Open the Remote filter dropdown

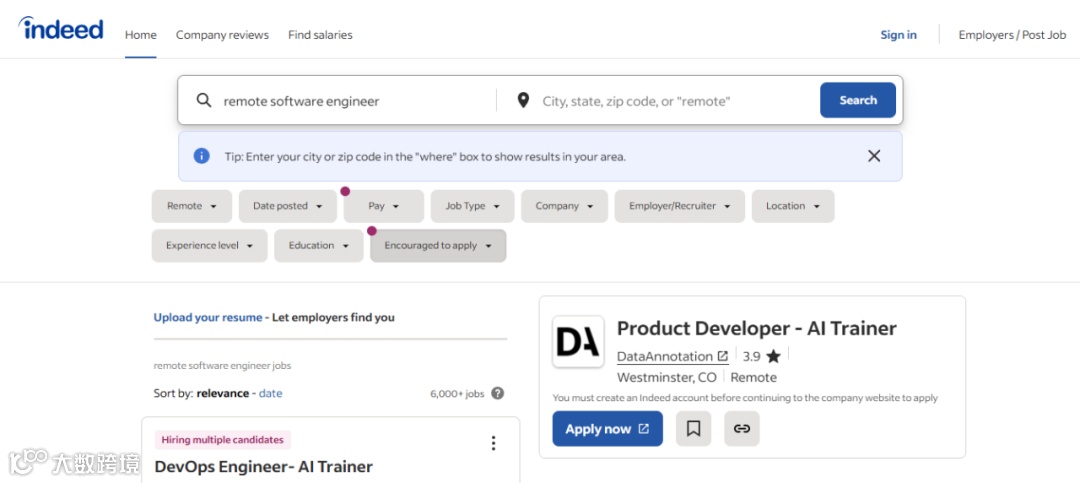point(192,206)
